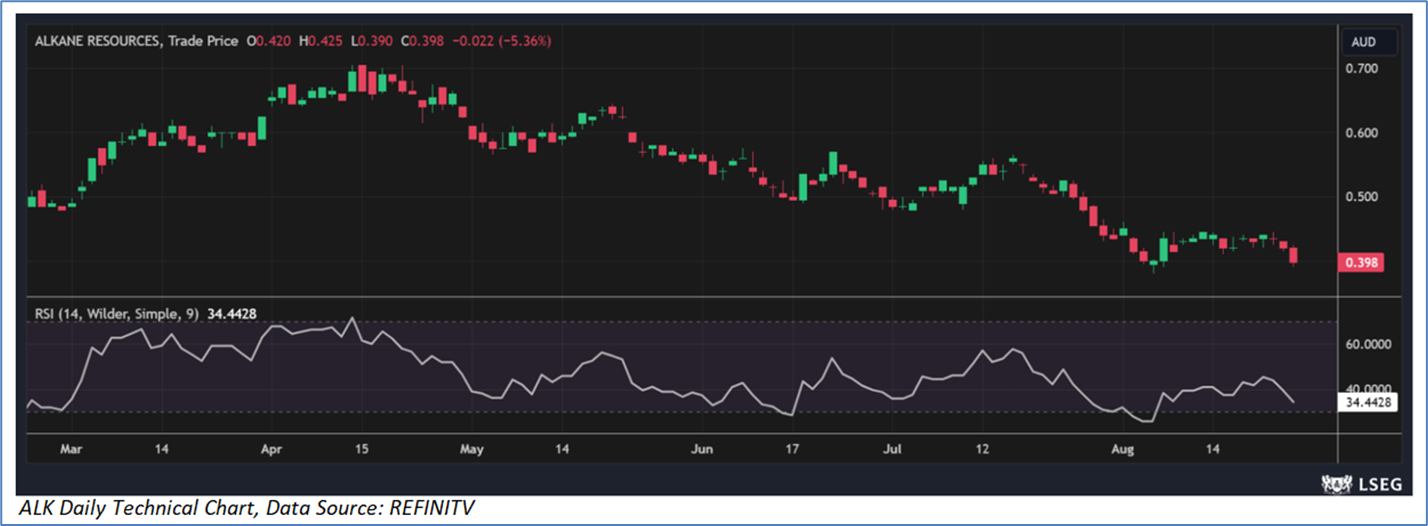Click the 12 date label after Jul
Screen dimensions: 1428x526
coord(983,449)
